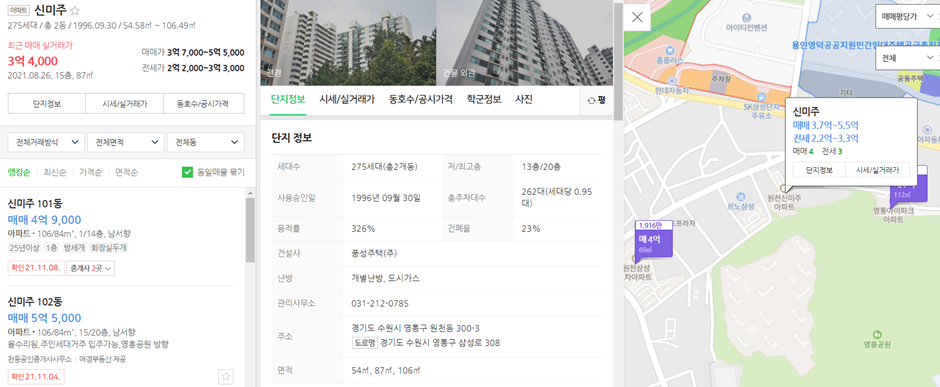Sort listings by 면적순
Image resolution: width=940 pixels, height=387 pixels.
[126, 173]
